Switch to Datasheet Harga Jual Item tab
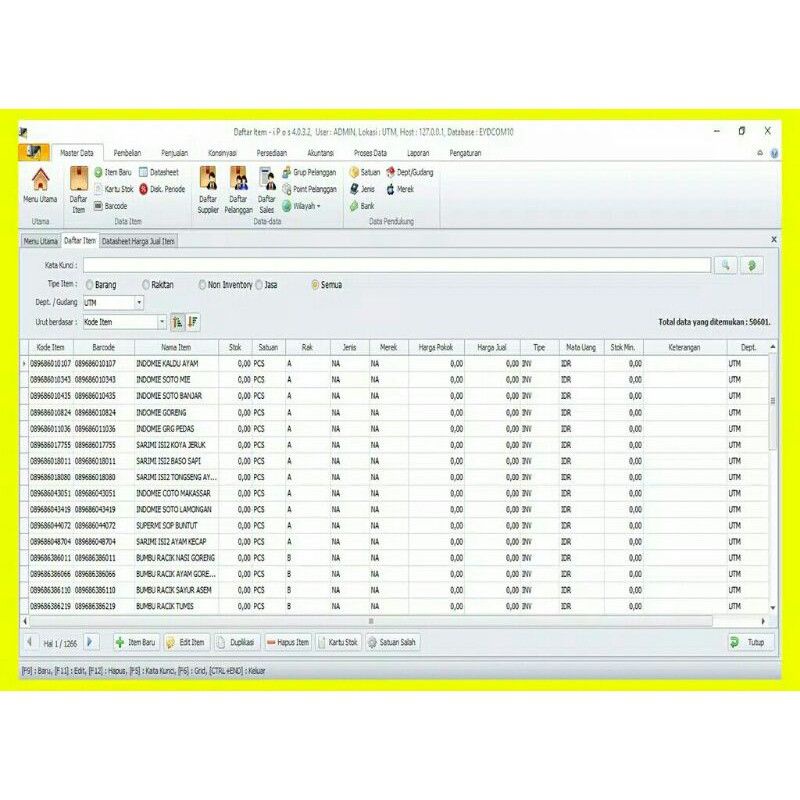The height and width of the screenshot is (800, 800). (138, 241)
